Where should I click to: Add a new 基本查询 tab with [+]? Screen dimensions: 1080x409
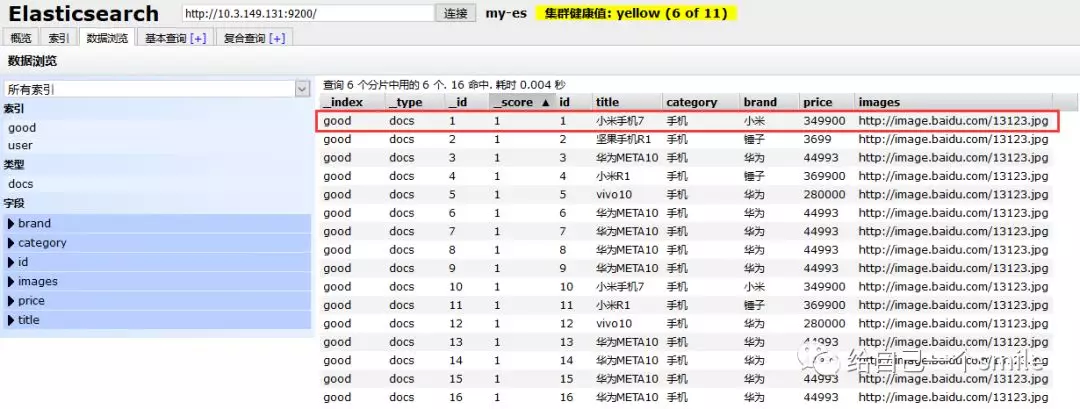pos(198,39)
